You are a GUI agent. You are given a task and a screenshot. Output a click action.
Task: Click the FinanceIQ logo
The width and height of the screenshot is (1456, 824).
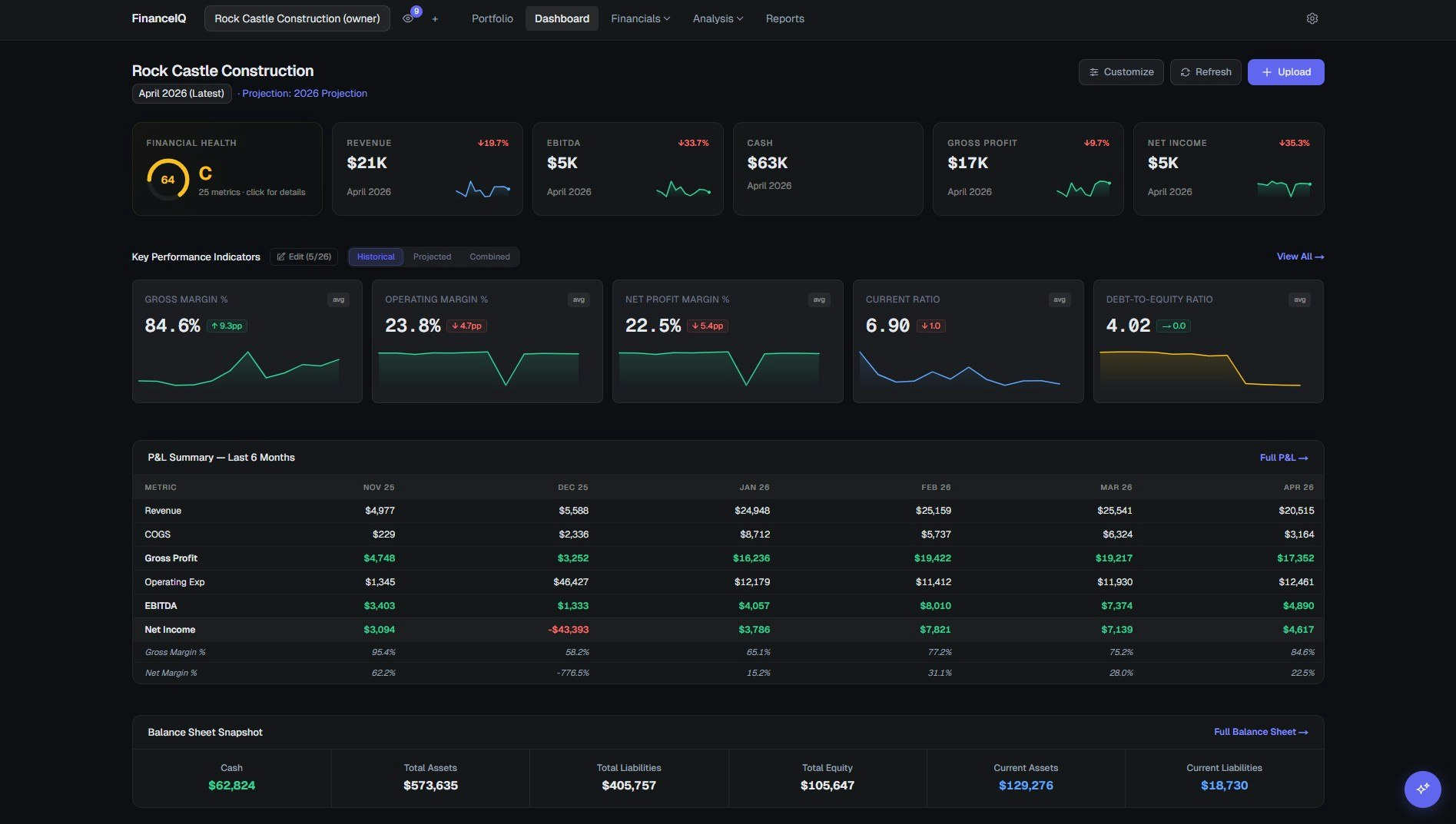[x=158, y=18]
